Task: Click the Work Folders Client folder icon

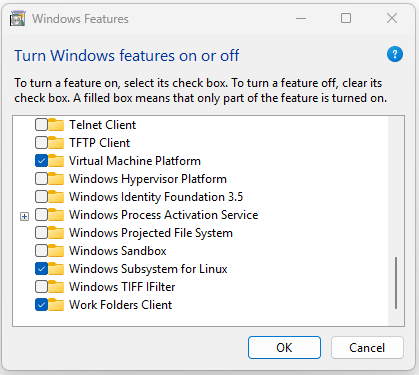Action: [56, 305]
